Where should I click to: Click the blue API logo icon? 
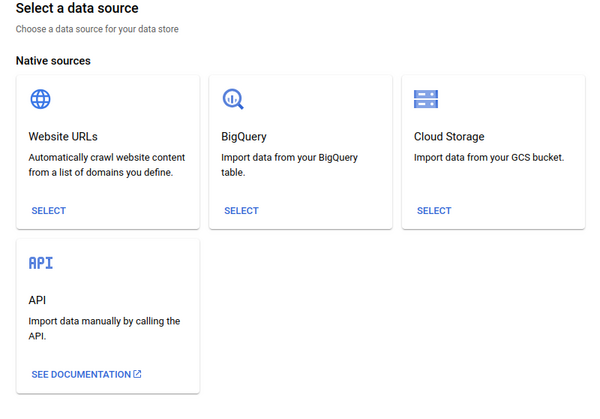tap(41, 263)
